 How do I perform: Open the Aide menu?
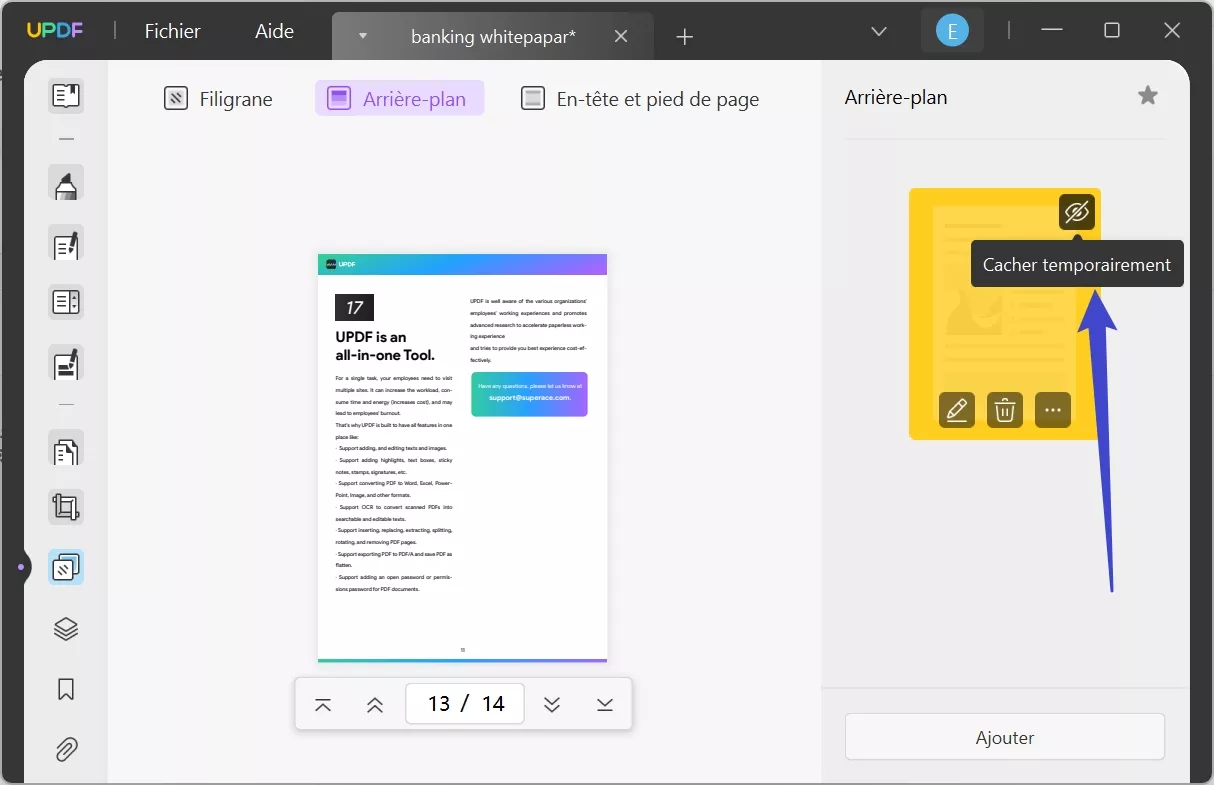tap(274, 31)
